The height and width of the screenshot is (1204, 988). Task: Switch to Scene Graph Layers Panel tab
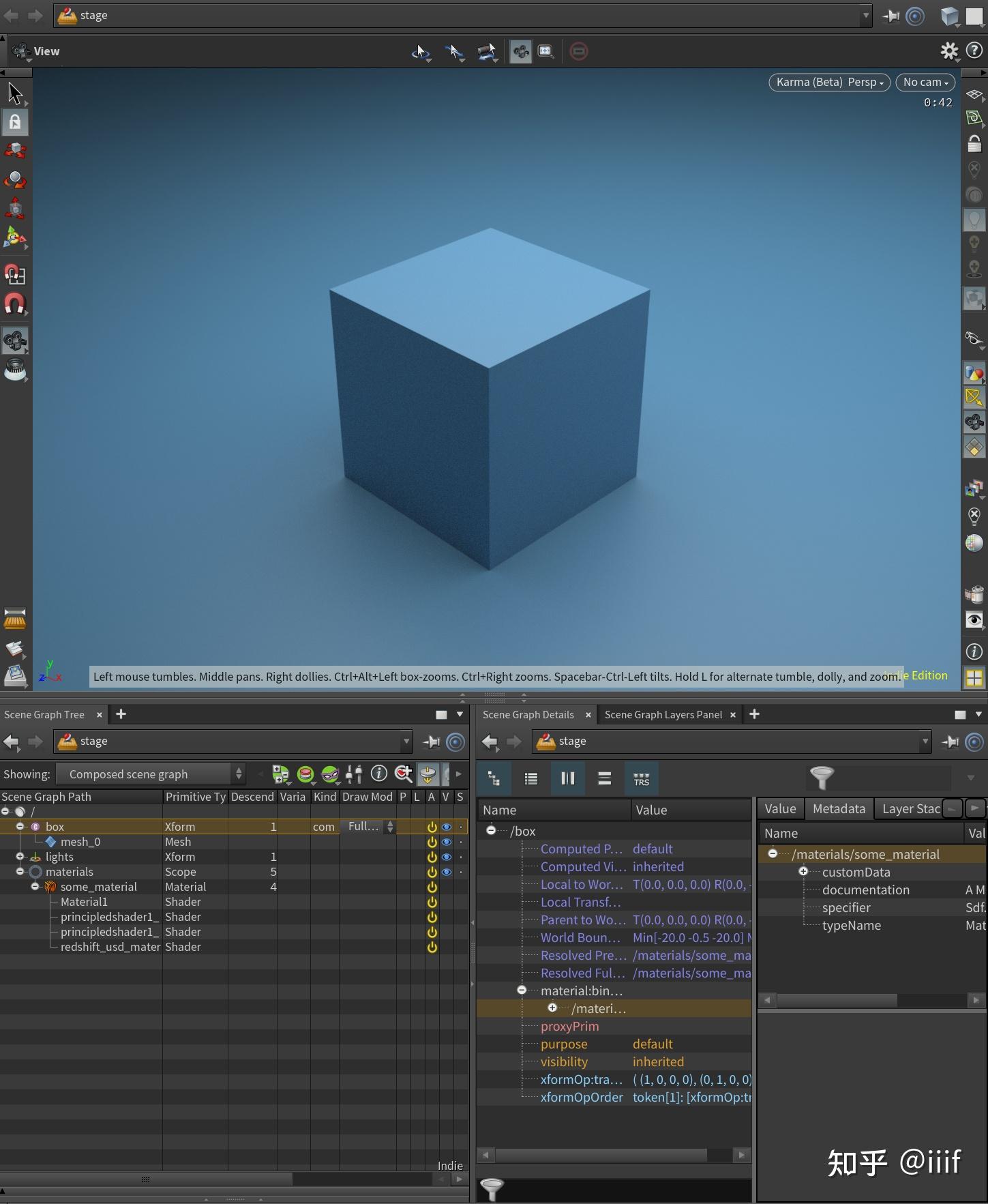pyautogui.click(x=663, y=714)
